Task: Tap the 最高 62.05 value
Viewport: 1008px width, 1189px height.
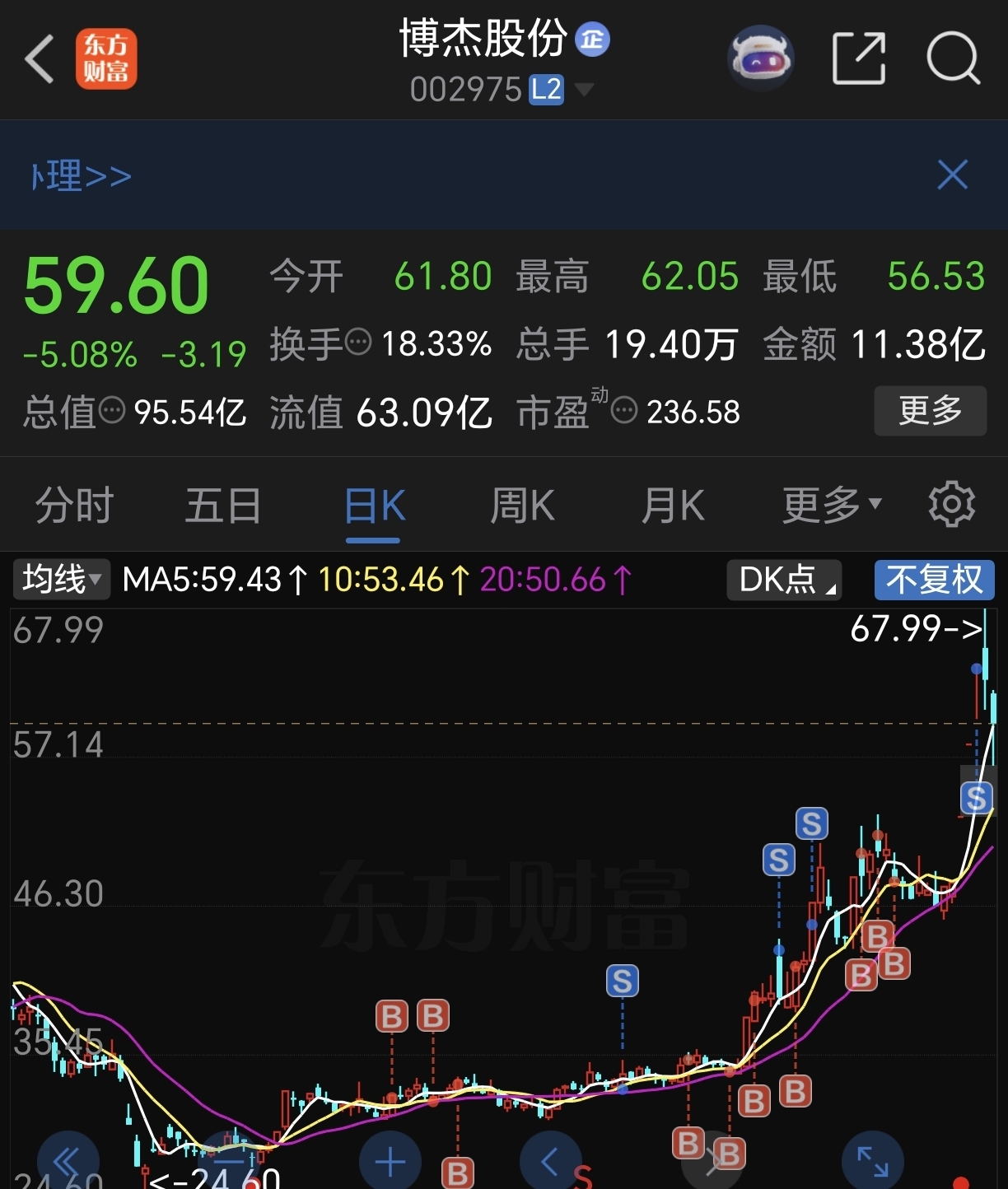Action: (x=690, y=277)
